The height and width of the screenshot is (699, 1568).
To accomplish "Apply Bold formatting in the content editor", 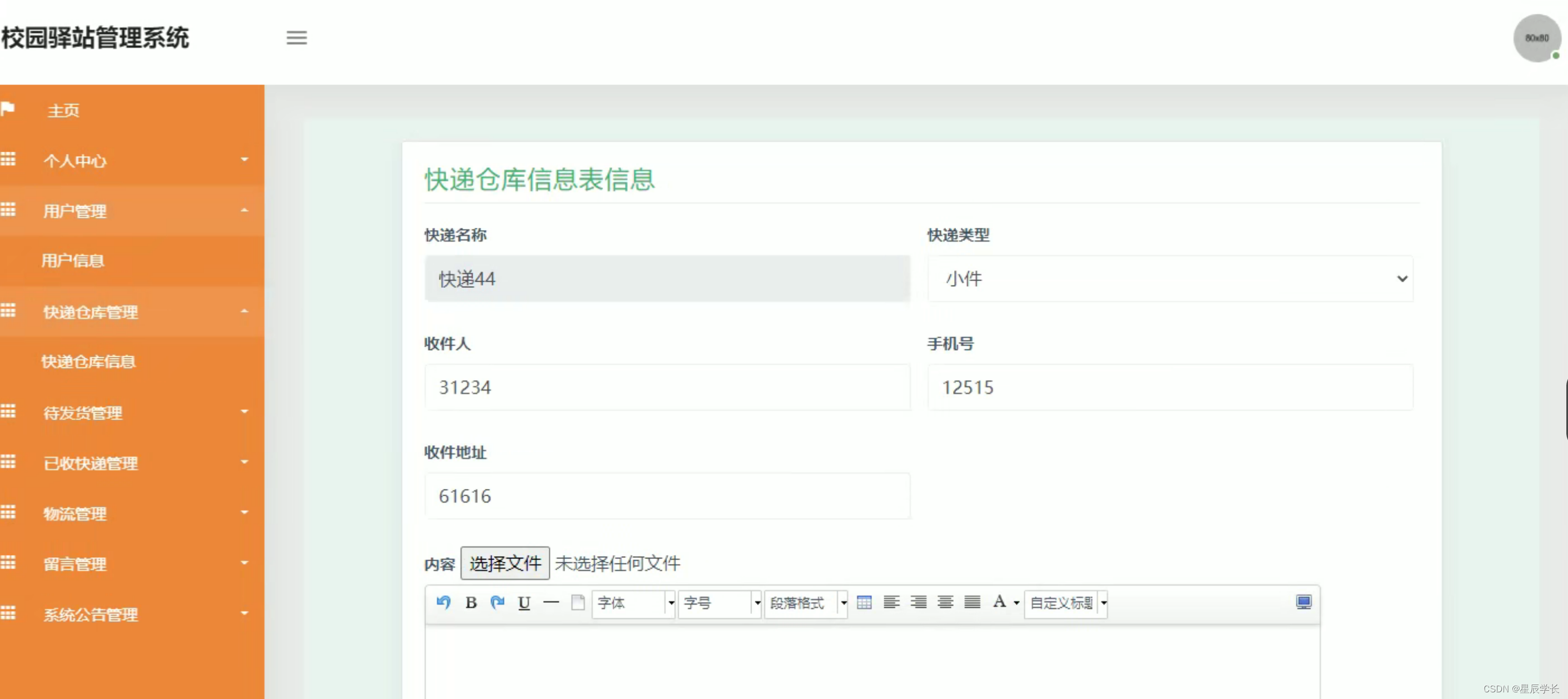I will pos(470,603).
